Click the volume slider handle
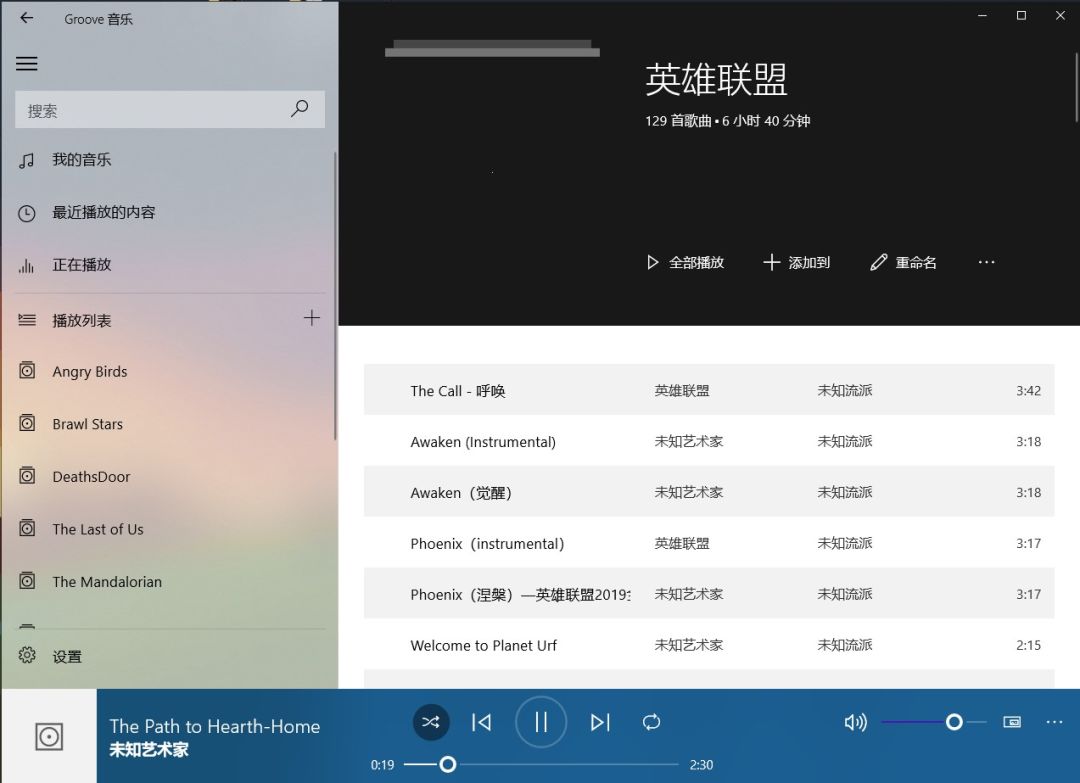The image size is (1080, 783). pos(954,722)
